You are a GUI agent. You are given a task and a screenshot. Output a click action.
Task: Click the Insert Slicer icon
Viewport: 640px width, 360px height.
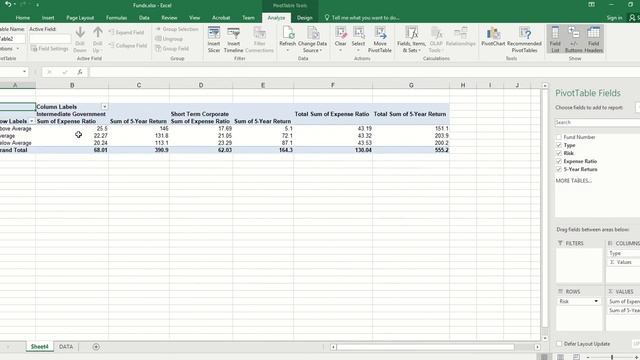pos(214,33)
